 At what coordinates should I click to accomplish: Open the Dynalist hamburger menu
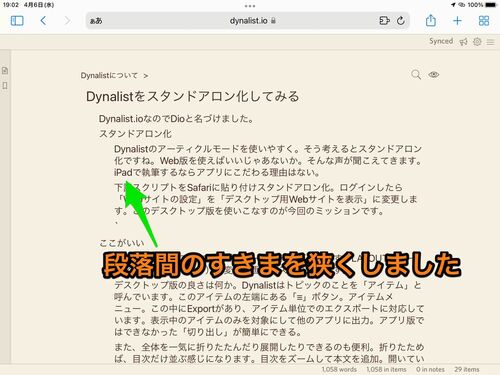pos(490,42)
